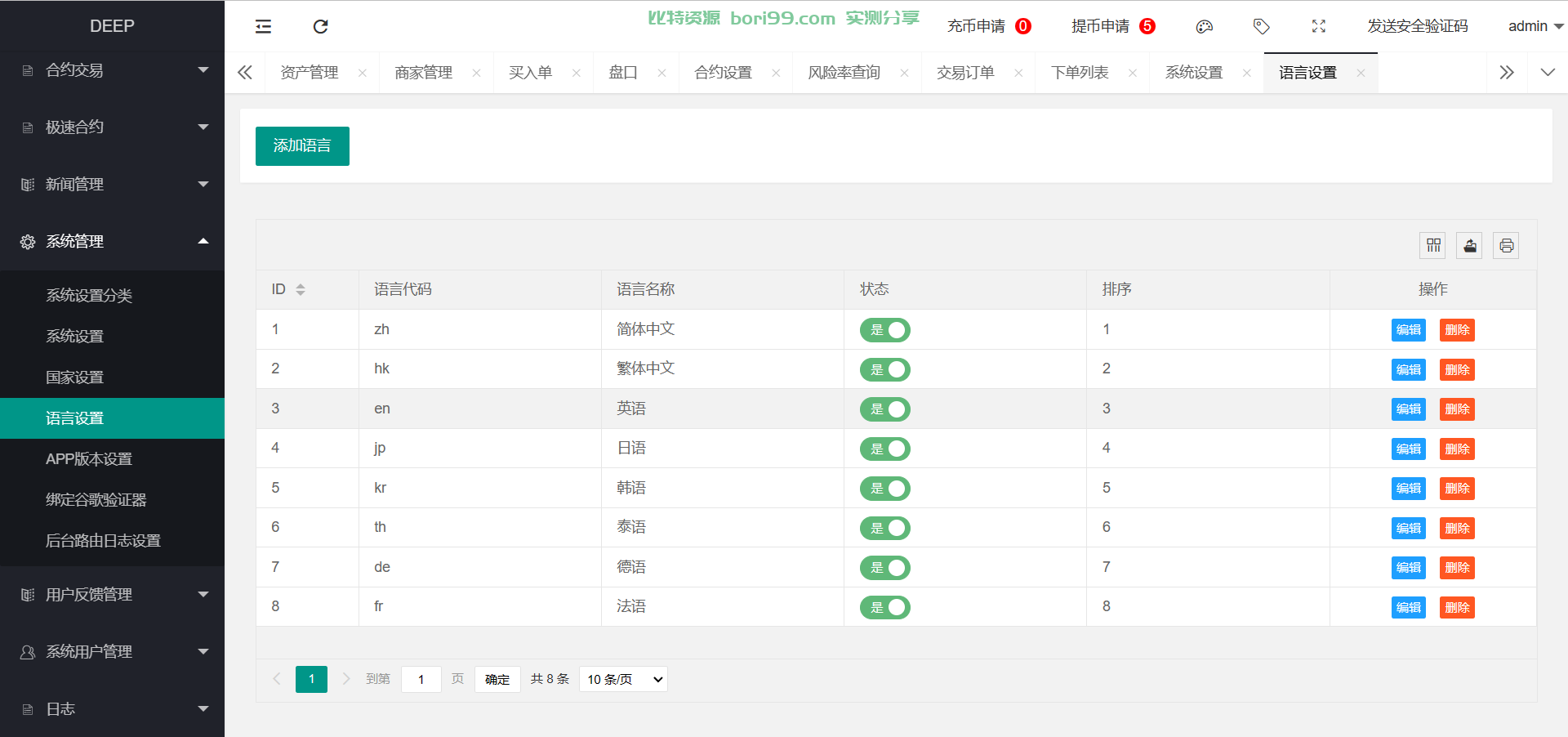Click 删除 for the hk row
Viewport: 1568px width, 737px height.
pyautogui.click(x=1457, y=369)
